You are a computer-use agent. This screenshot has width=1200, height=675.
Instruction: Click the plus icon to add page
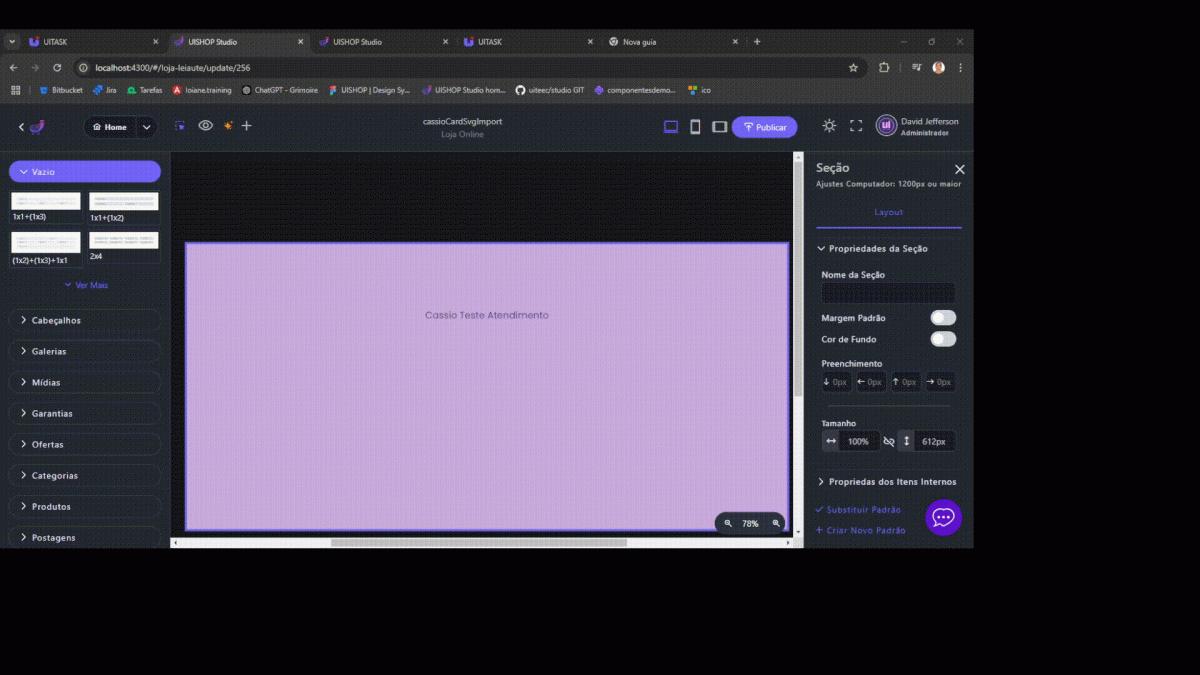pos(247,126)
